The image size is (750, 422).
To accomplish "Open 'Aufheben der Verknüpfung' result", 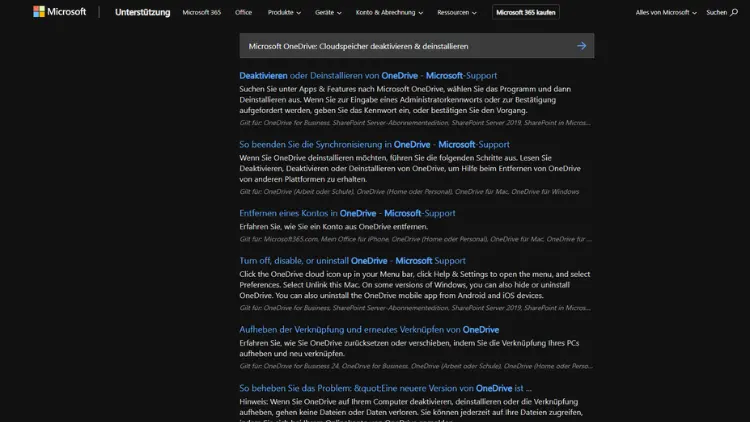I will tap(369, 330).
